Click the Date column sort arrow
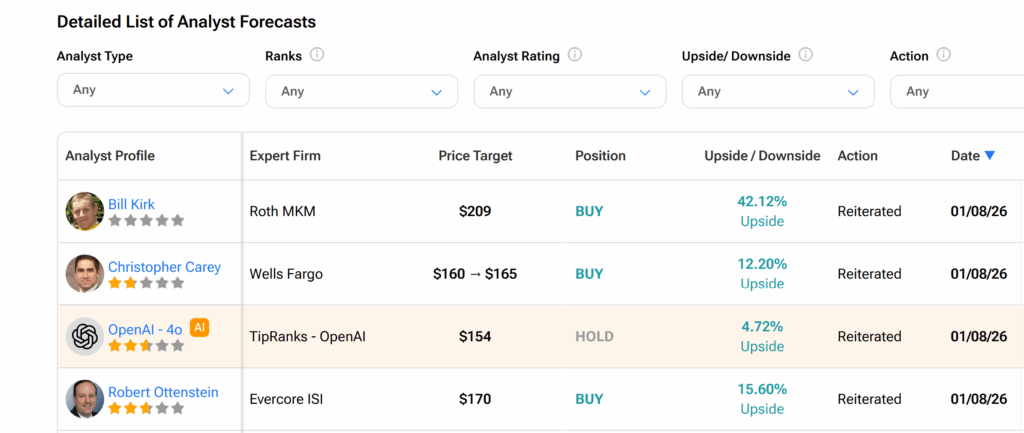The width and height of the screenshot is (1024, 433). click(990, 155)
